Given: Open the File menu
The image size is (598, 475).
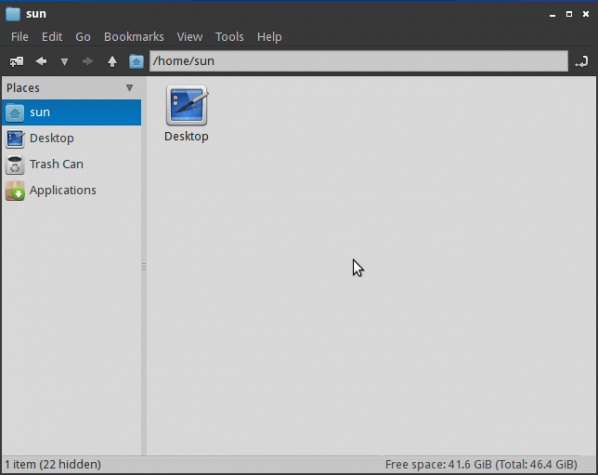Looking at the screenshot, I should tap(19, 37).
